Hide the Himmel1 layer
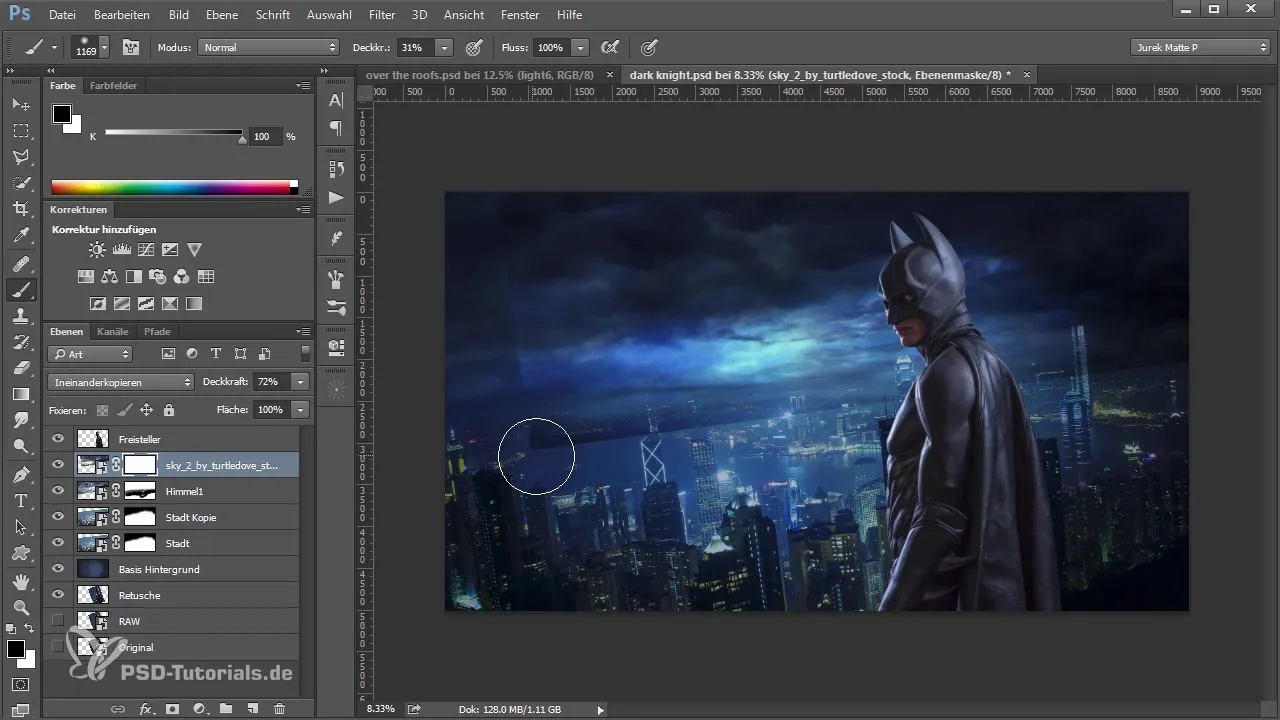 58,491
